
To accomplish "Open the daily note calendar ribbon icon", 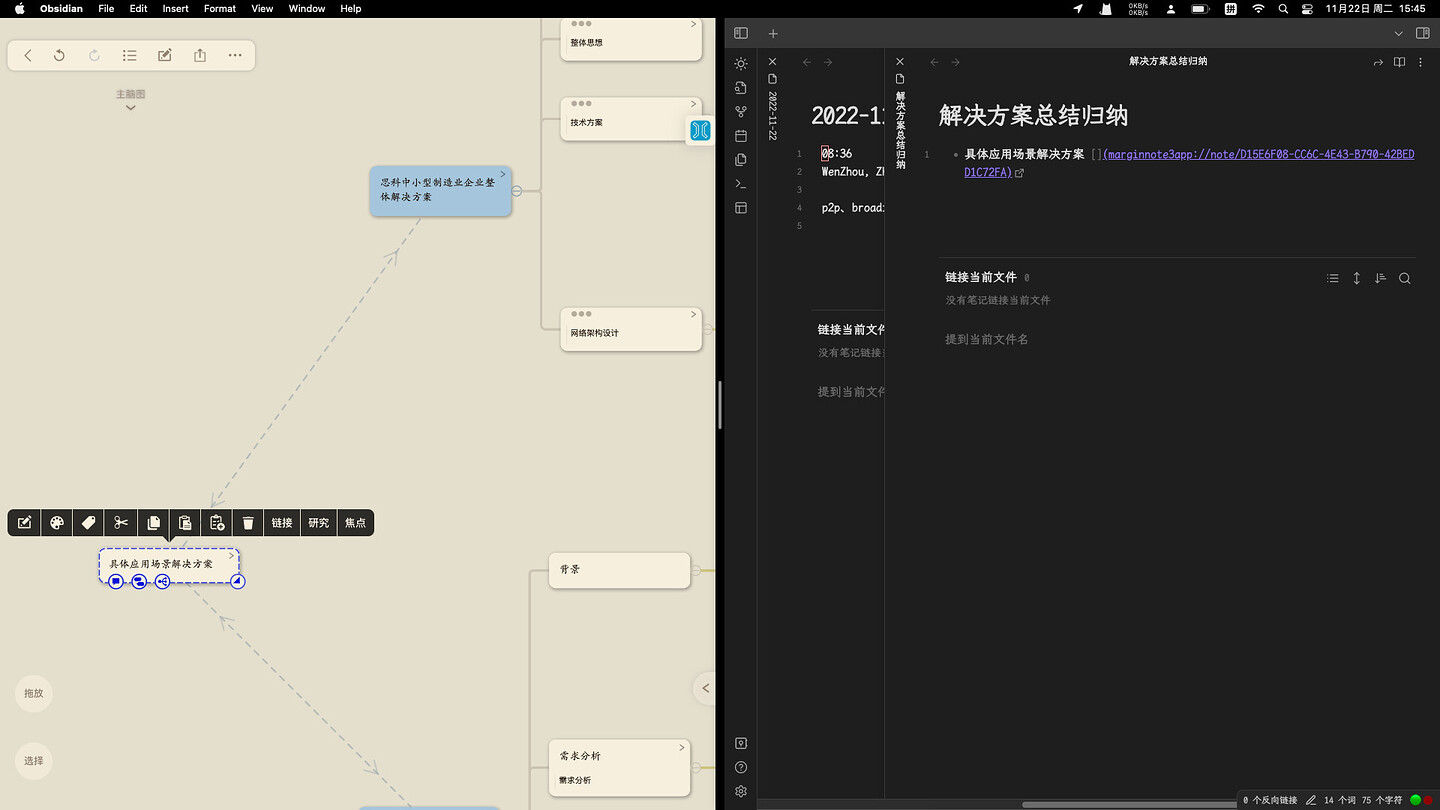I will click(741, 136).
